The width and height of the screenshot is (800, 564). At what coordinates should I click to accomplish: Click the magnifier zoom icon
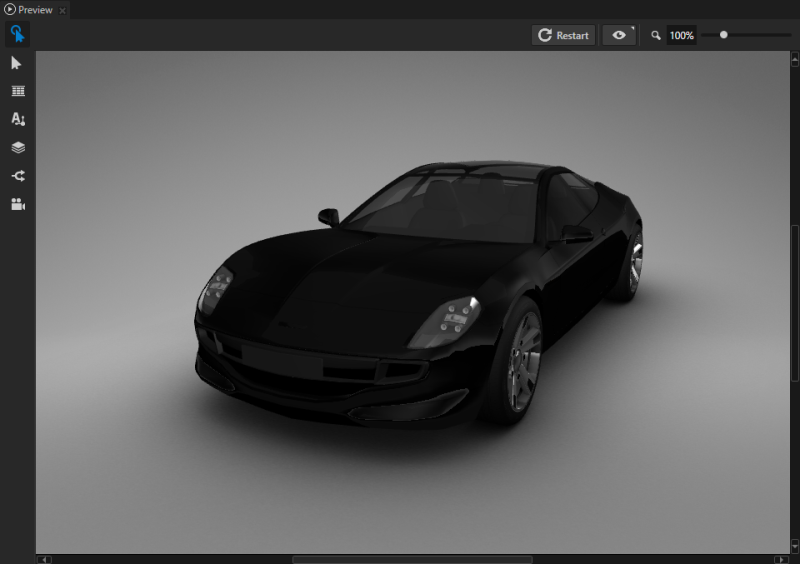(x=656, y=35)
